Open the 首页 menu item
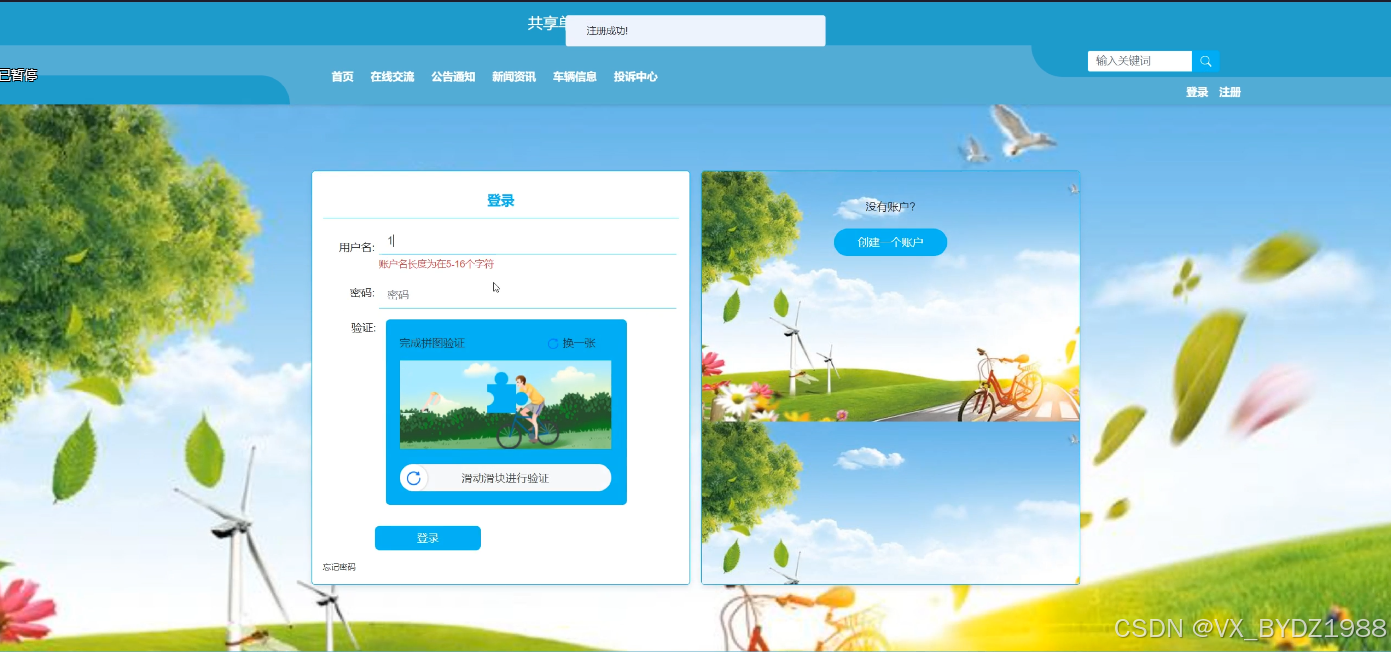 coord(342,77)
